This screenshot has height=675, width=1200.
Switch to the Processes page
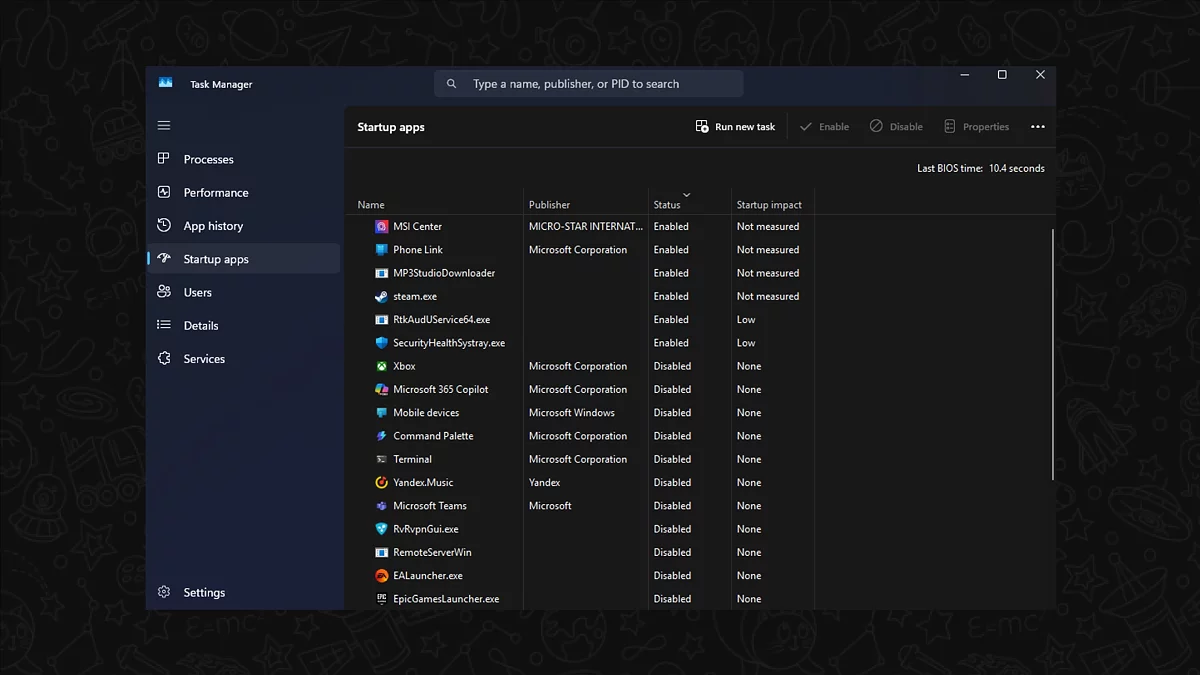208,160
